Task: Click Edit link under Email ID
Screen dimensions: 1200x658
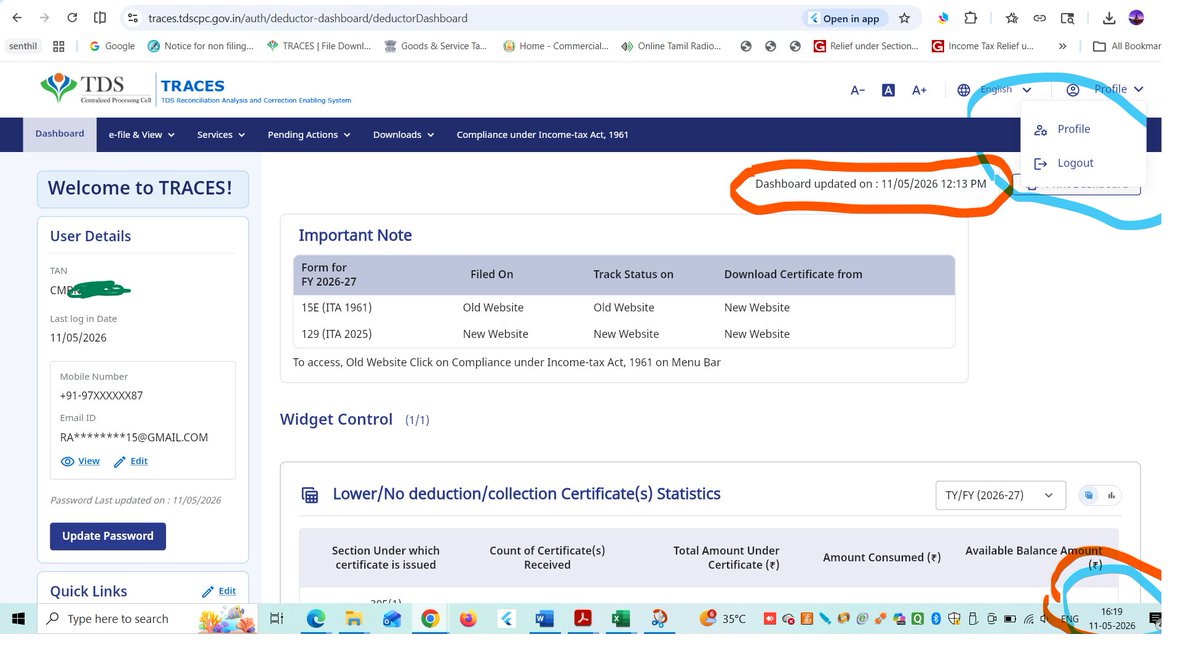Action: click(x=131, y=461)
